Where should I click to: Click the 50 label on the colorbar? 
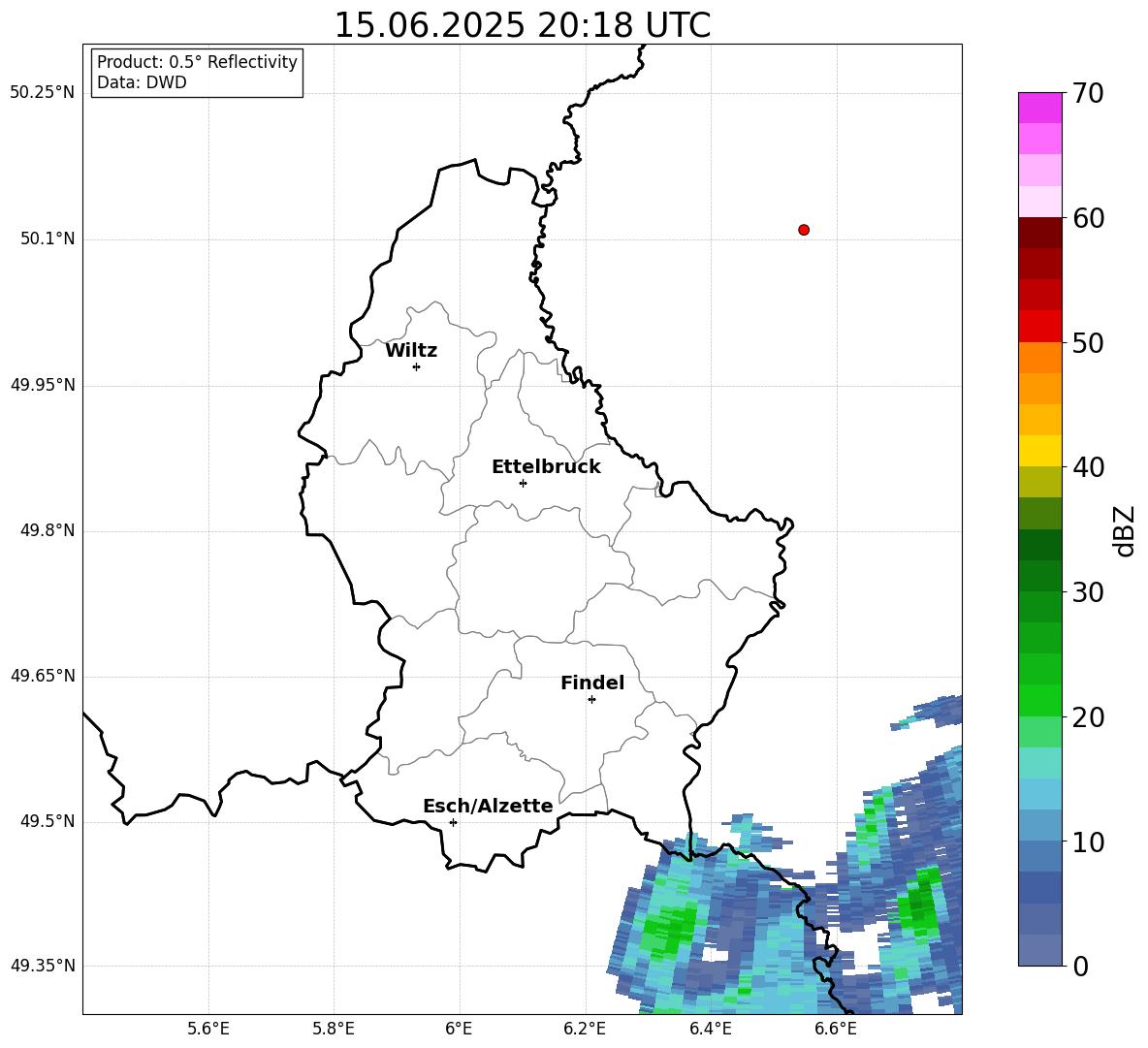pos(1088,342)
